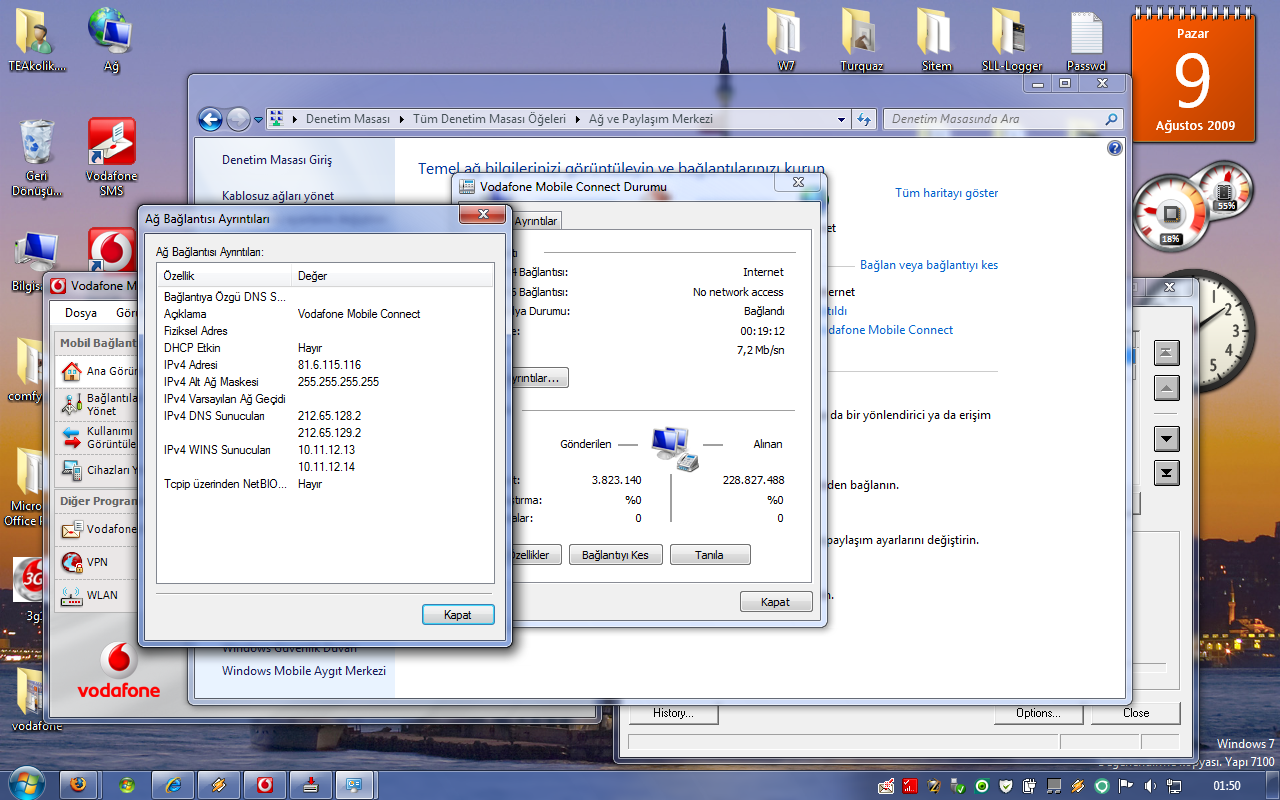Click the move-to-top arrow button in the back window
Screen dimensions: 1280x800
coord(1167,352)
